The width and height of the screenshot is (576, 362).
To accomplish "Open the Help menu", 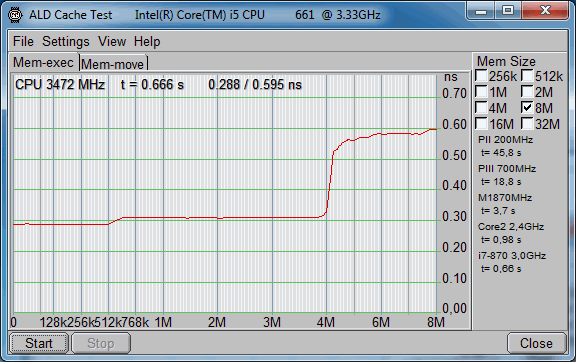I will (147, 42).
